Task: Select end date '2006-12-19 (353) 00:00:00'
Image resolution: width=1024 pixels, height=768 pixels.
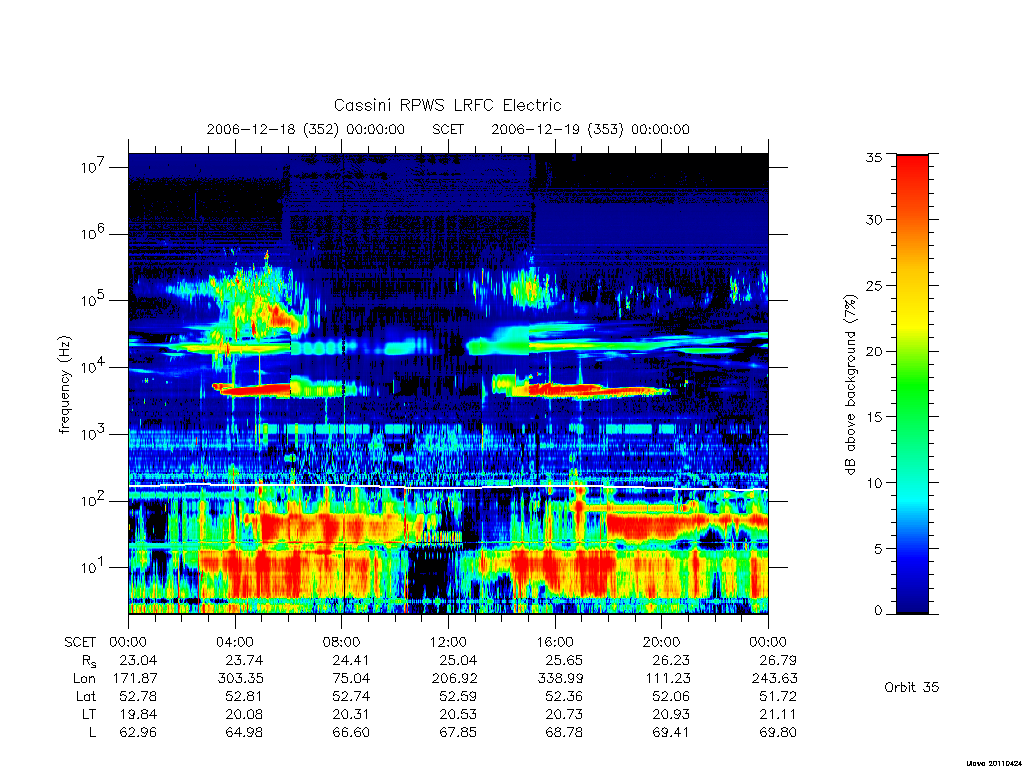Action: point(590,129)
